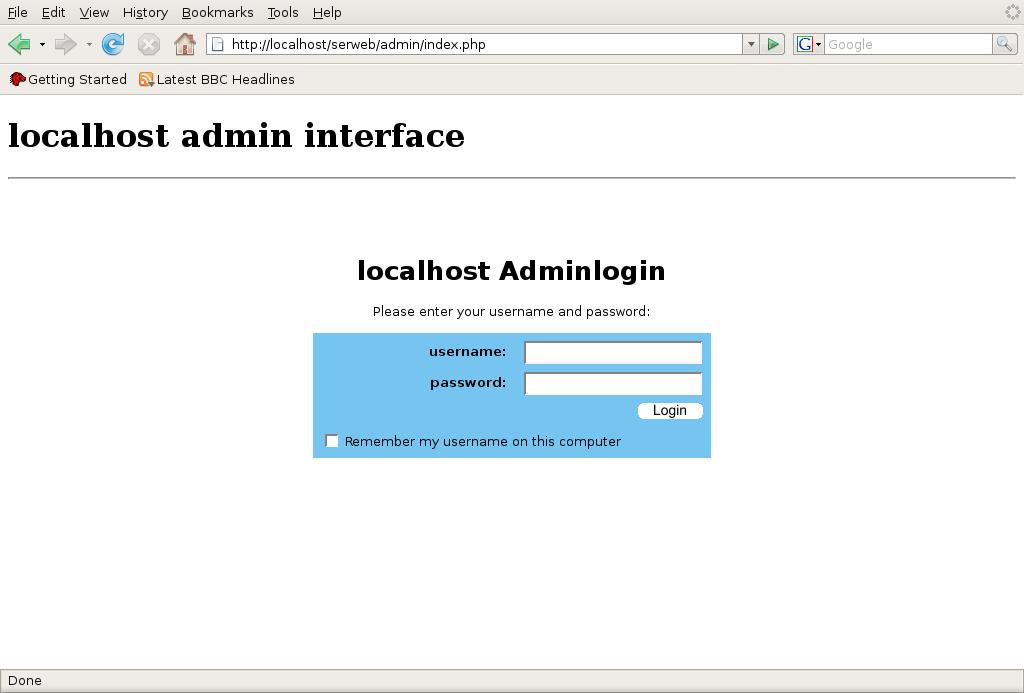Open the History menu
The image size is (1024, 693).
click(145, 12)
